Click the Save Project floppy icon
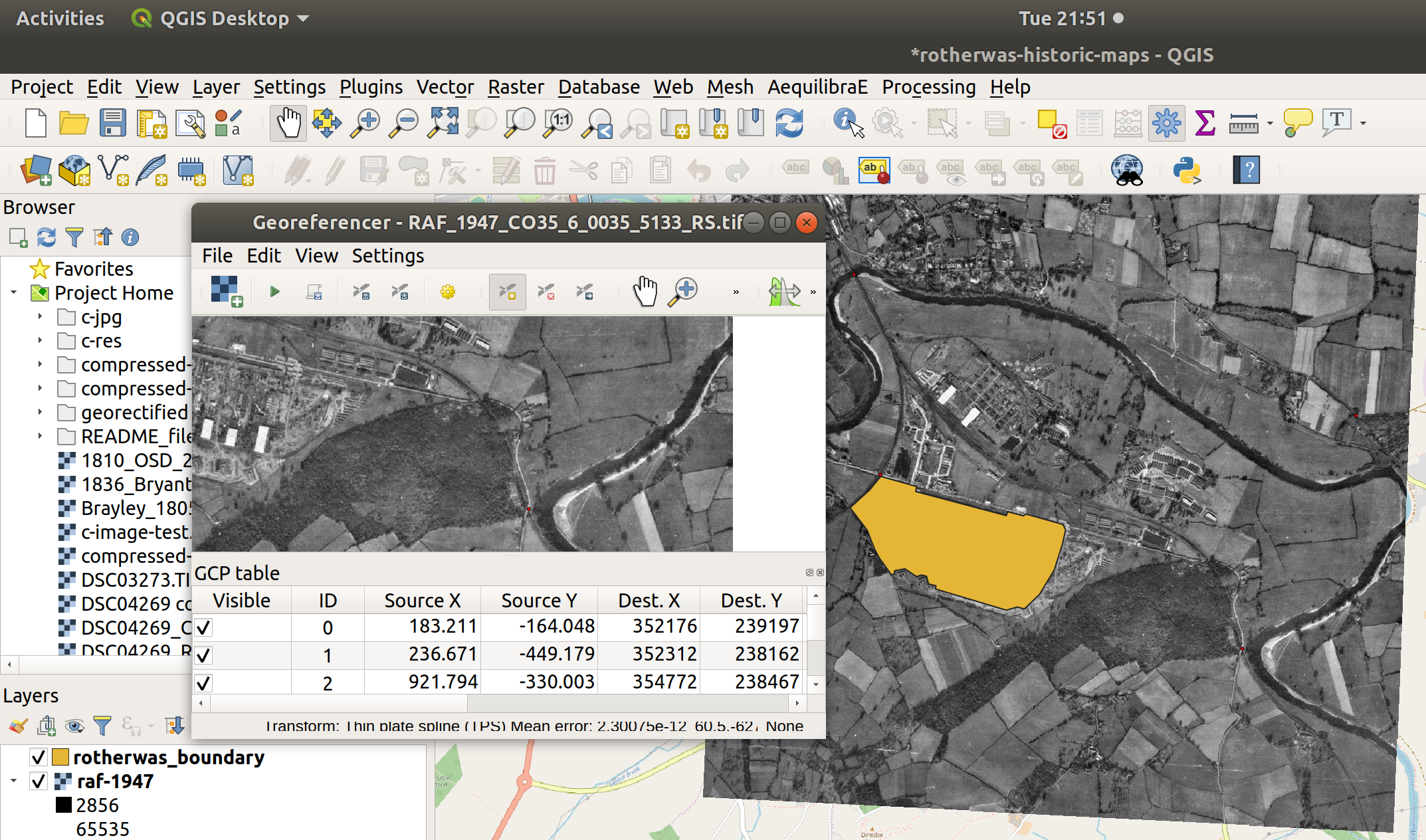The width and height of the screenshot is (1426, 840). click(x=112, y=123)
